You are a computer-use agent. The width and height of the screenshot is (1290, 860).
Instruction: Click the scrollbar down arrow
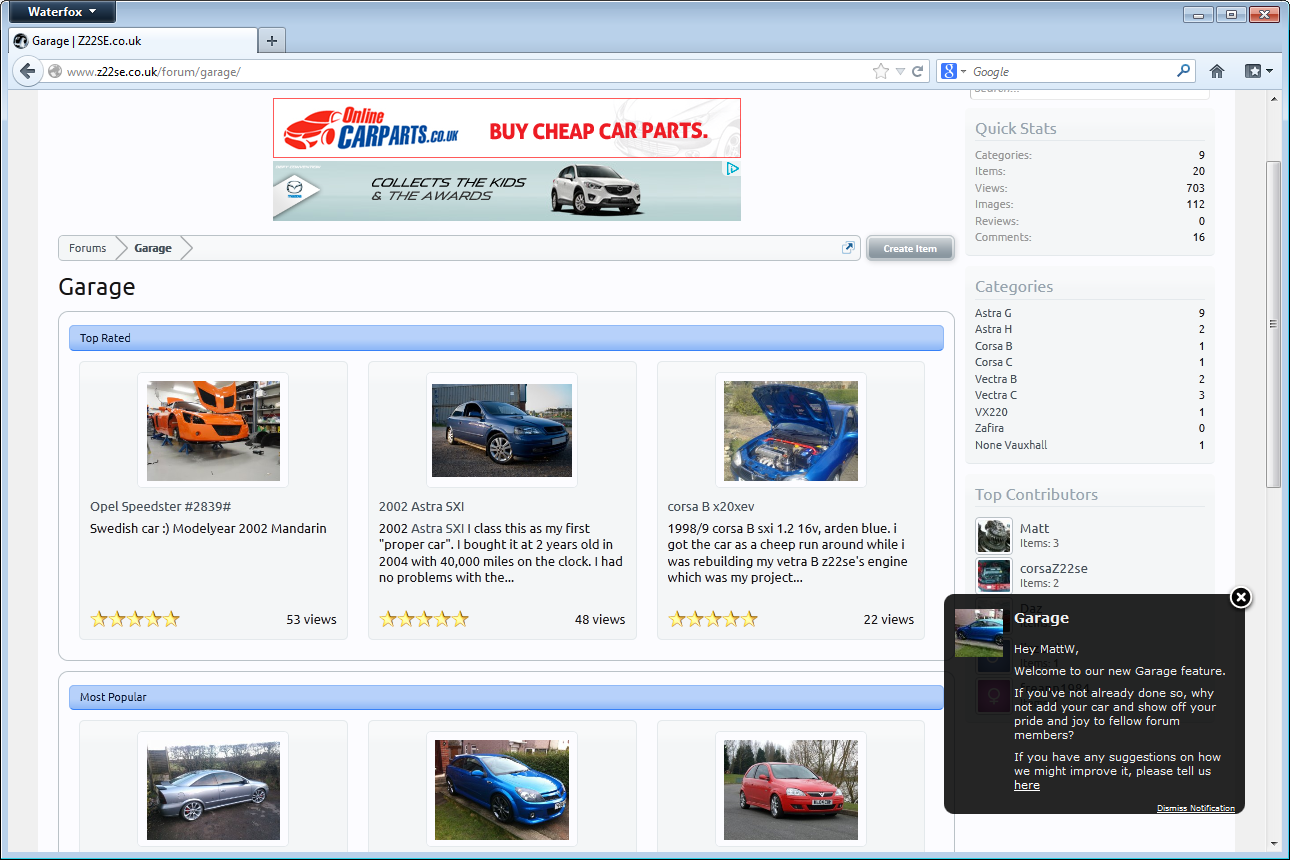(1273, 843)
